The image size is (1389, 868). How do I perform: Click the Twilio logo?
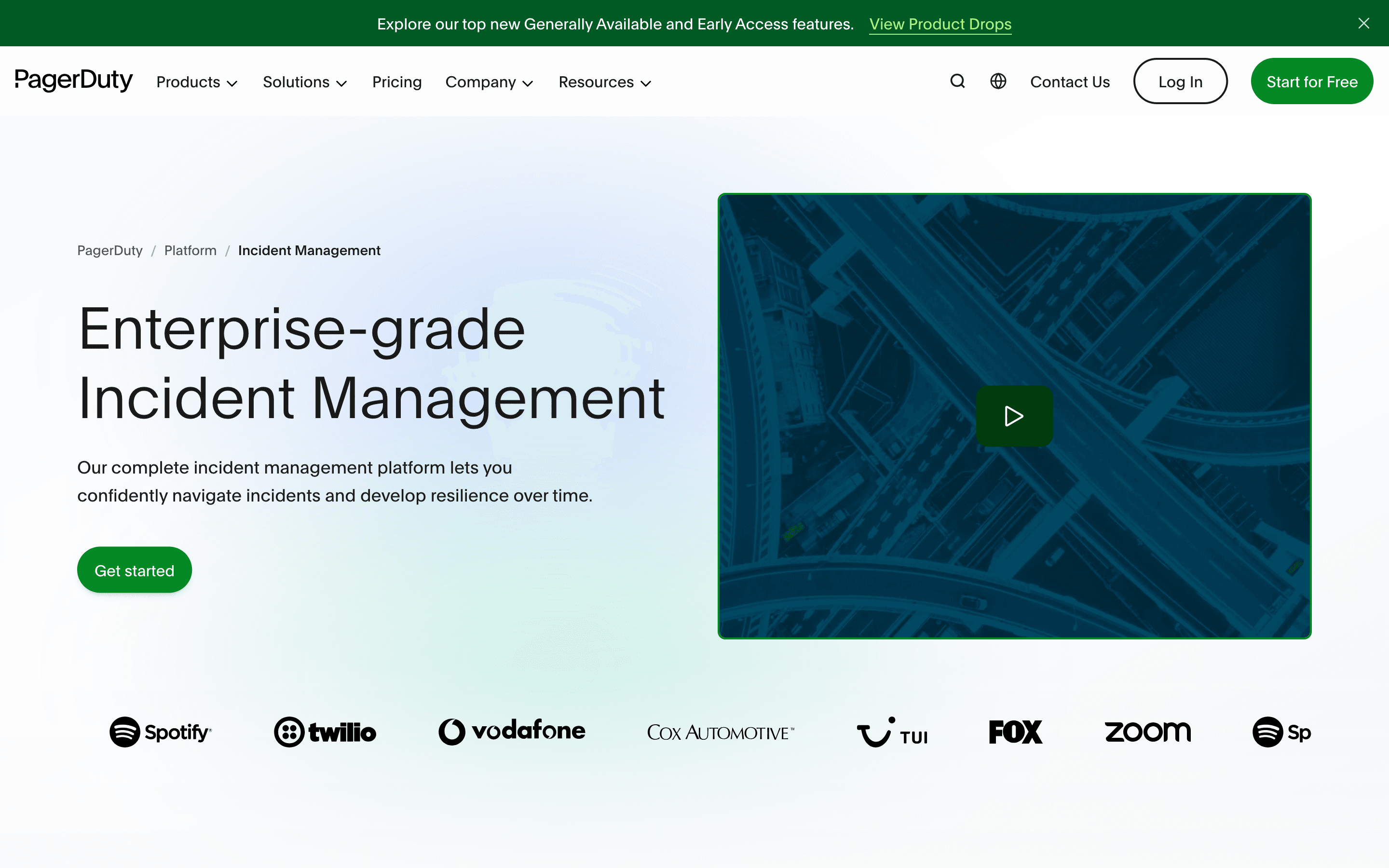pyautogui.click(x=325, y=732)
